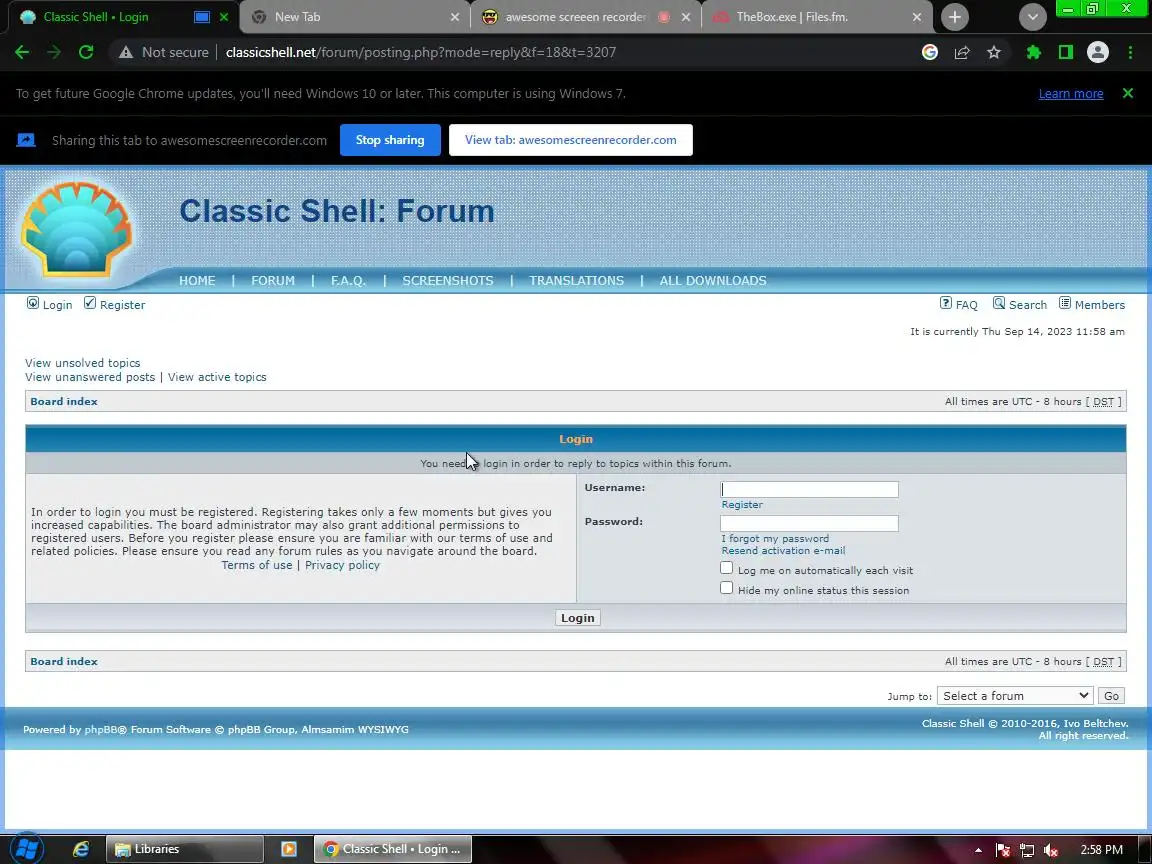Click the Register checkmark icon
This screenshot has height=864, width=1152.
tap(90, 303)
